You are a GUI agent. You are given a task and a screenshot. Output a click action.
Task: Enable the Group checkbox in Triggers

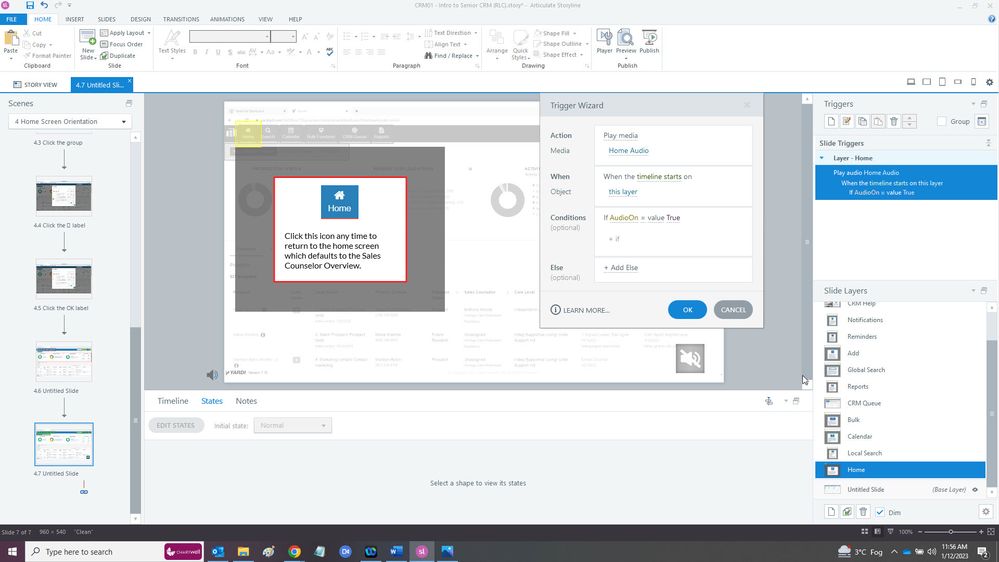(942, 122)
